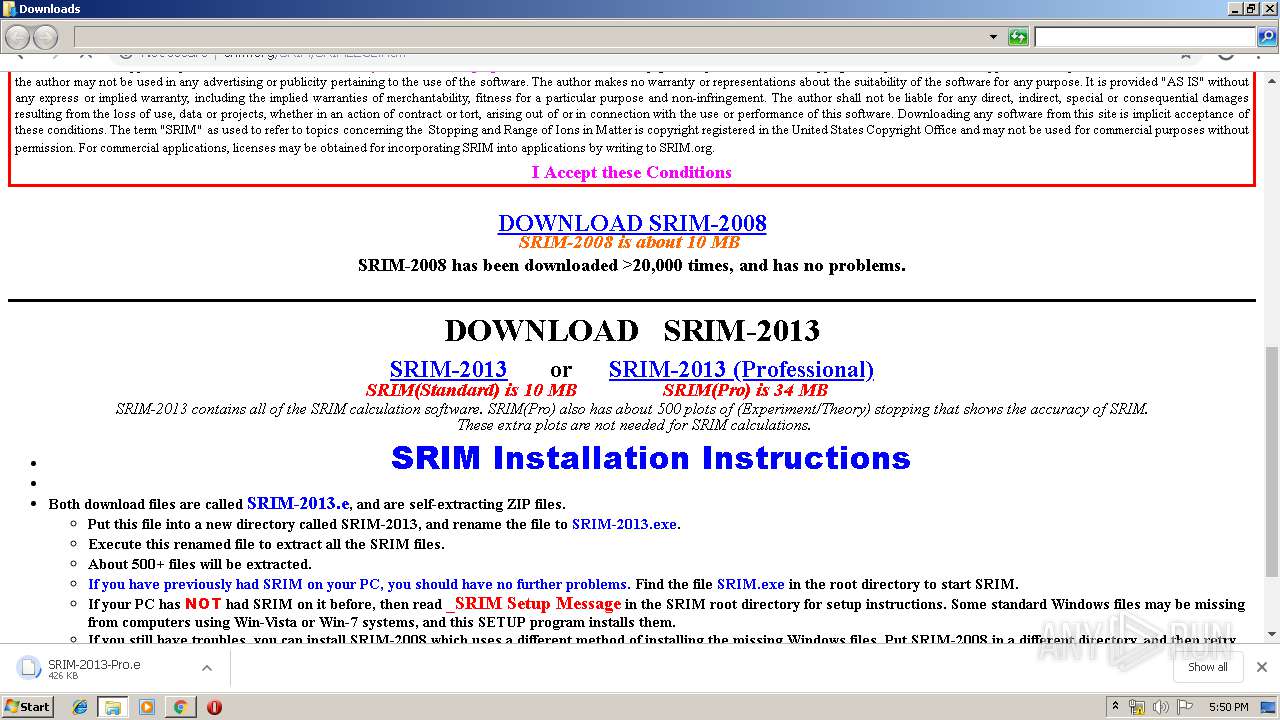Click the 'SRIM.exe' blue text
The height and width of the screenshot is (720, 1280).
coord(750,584)
